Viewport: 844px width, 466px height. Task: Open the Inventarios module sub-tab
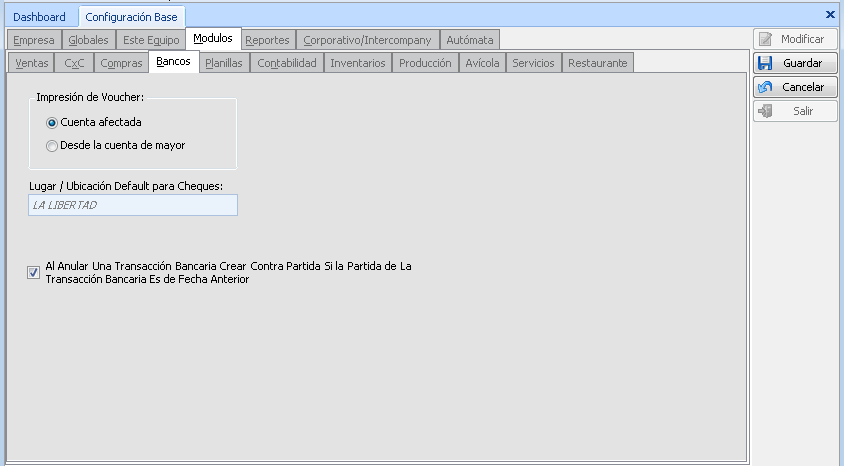pyautogui.click(x=357, y=63)
